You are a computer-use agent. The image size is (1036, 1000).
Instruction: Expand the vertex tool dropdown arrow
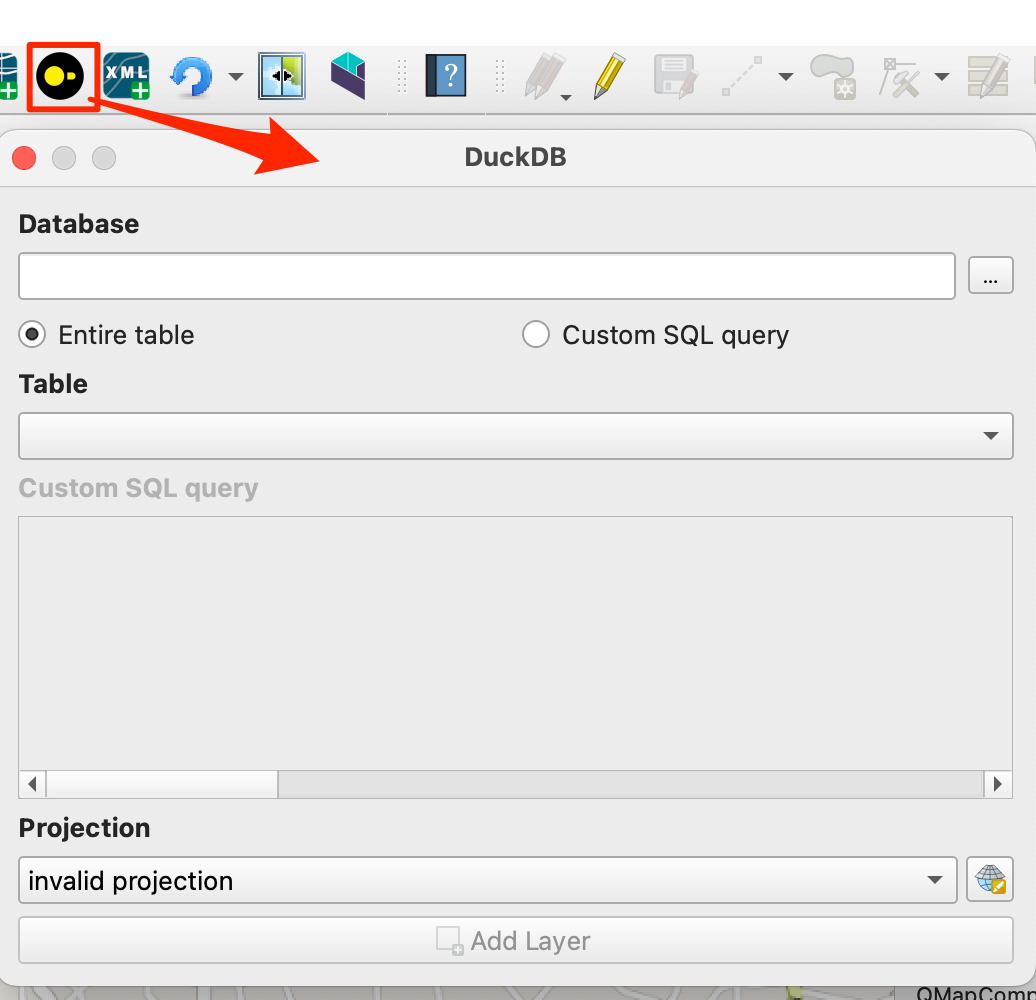coord(942,77)
